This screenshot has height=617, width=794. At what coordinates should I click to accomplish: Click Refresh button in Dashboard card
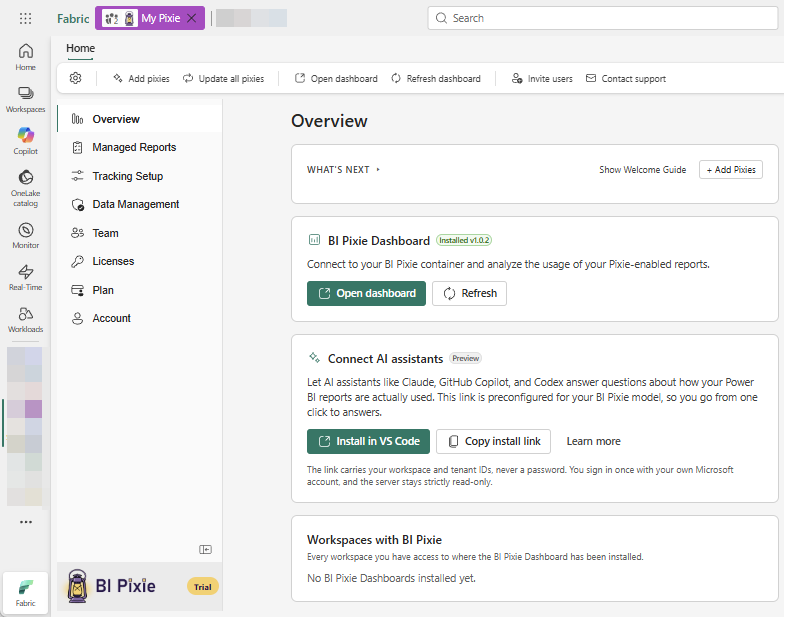click(x=469, y=293)
